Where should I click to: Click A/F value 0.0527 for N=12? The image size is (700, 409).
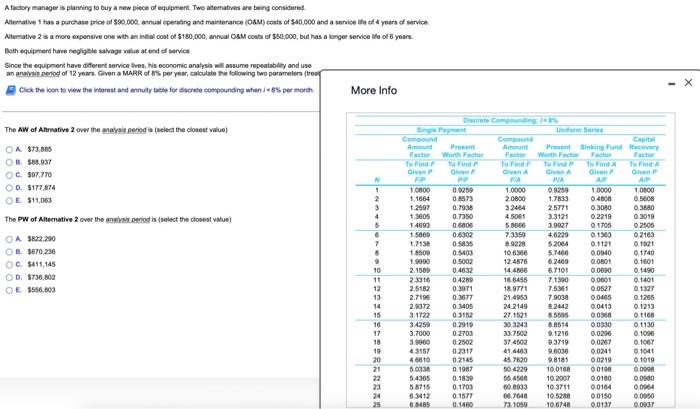point(601,289)
